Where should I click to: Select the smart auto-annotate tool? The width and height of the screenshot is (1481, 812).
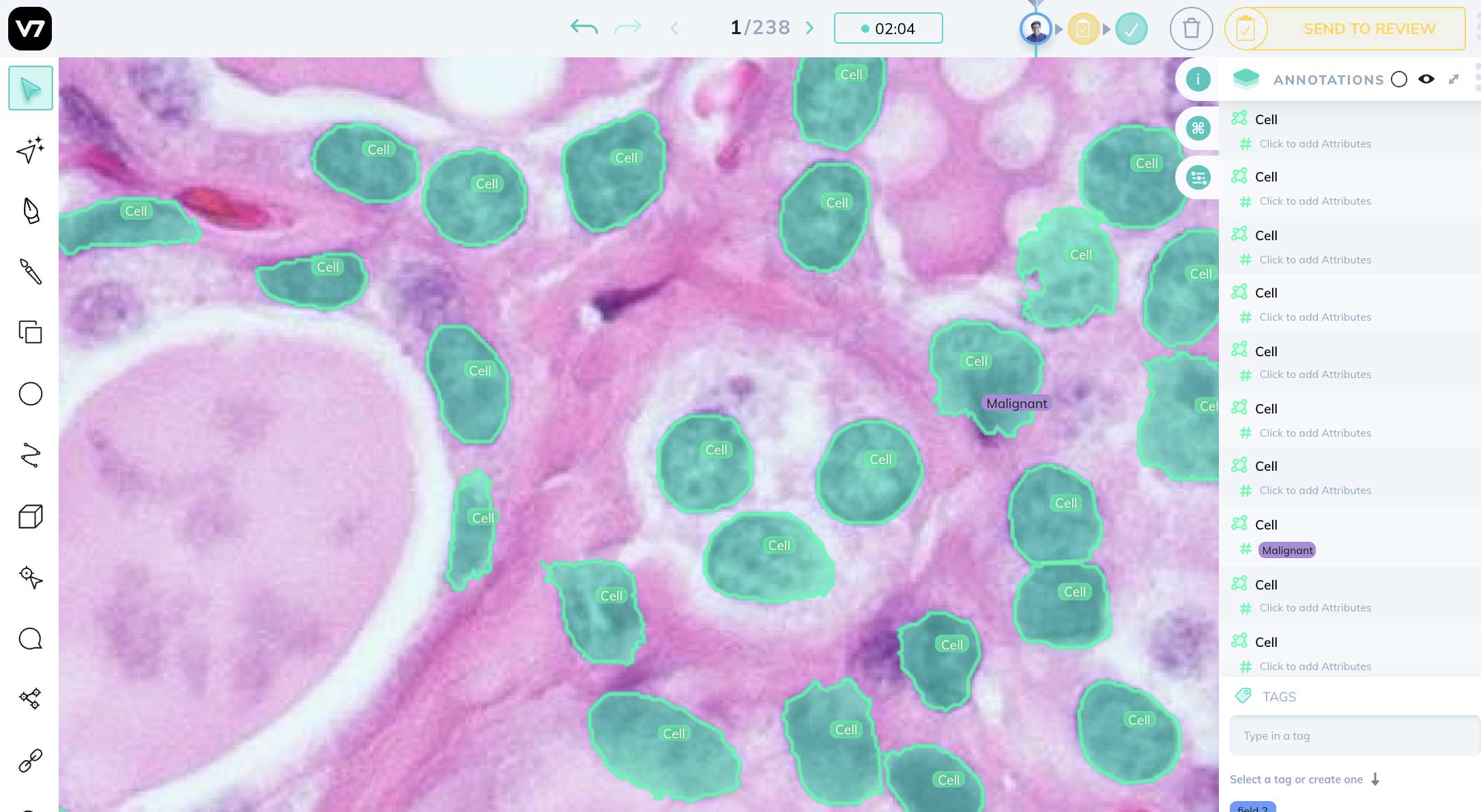(30, 150)
